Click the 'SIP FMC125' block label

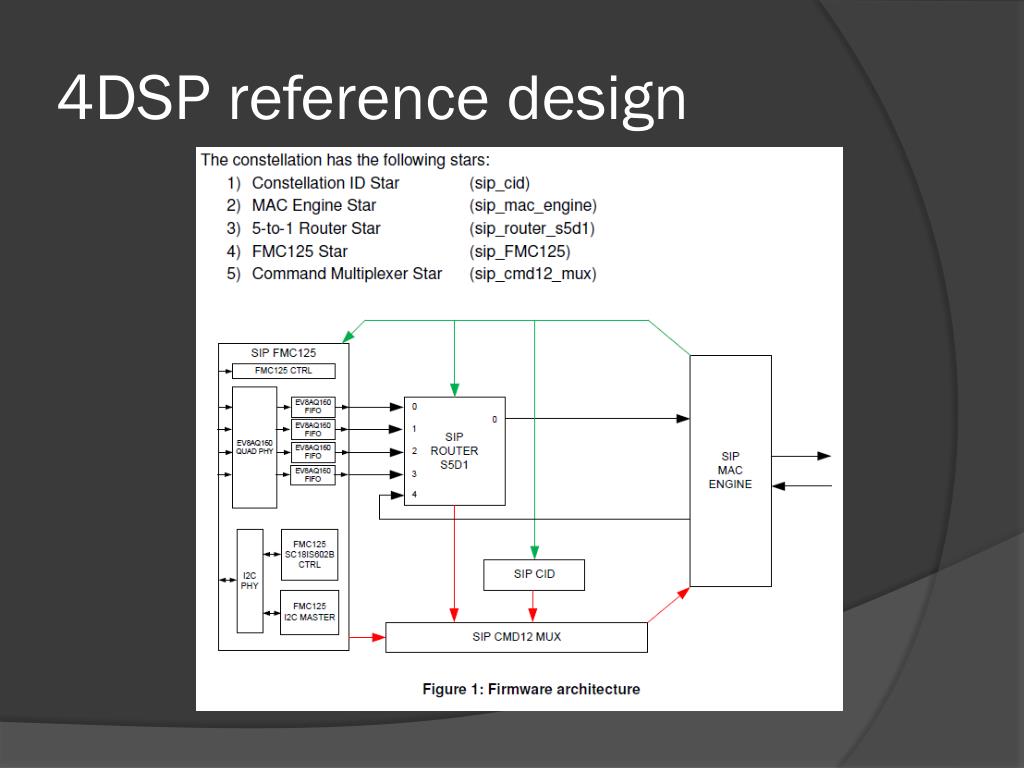pos(283,353)
